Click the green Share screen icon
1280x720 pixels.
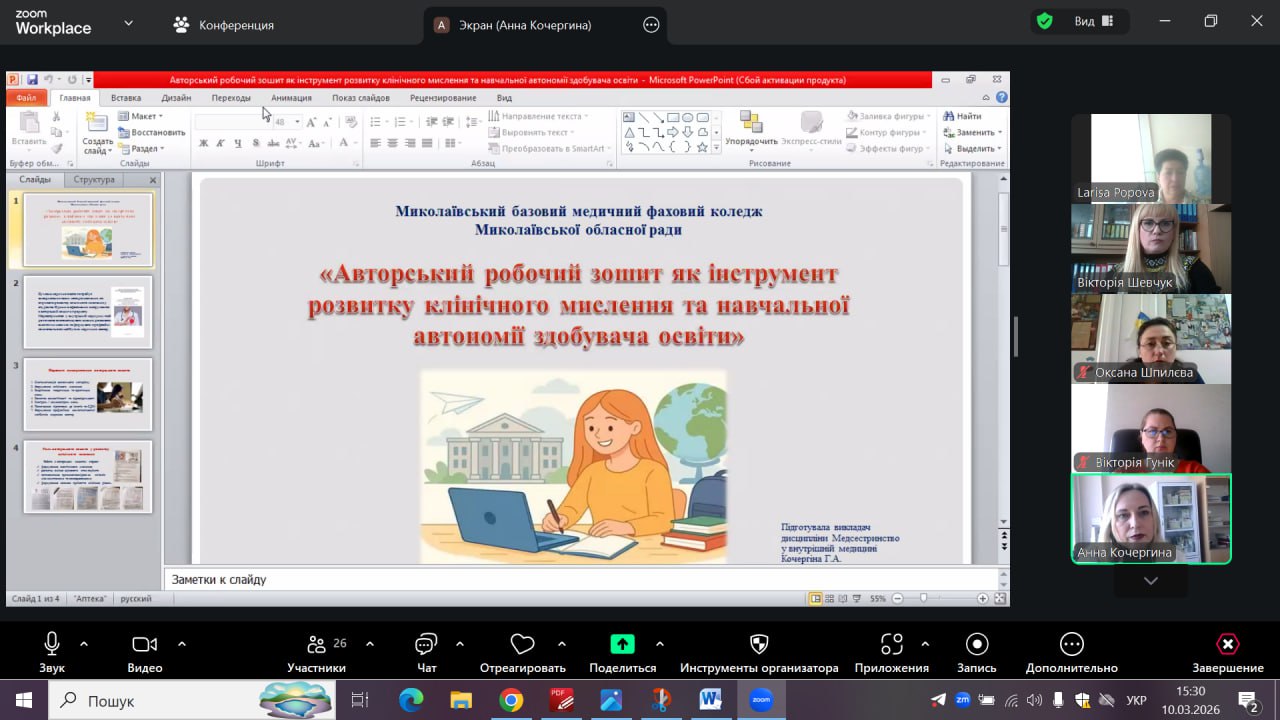point(622,645)
